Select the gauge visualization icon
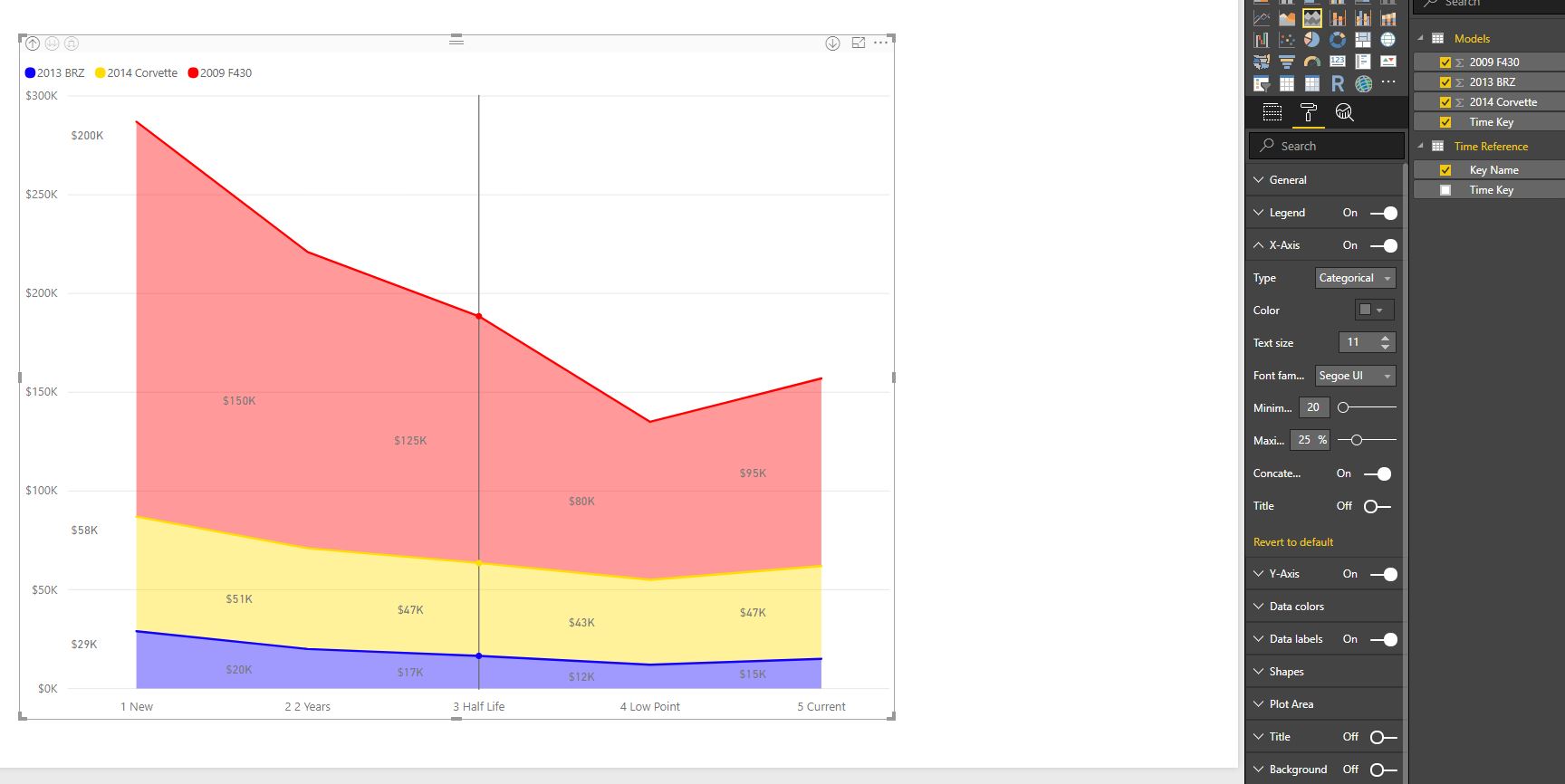The image size is (1565, 784). (1312, 62)
